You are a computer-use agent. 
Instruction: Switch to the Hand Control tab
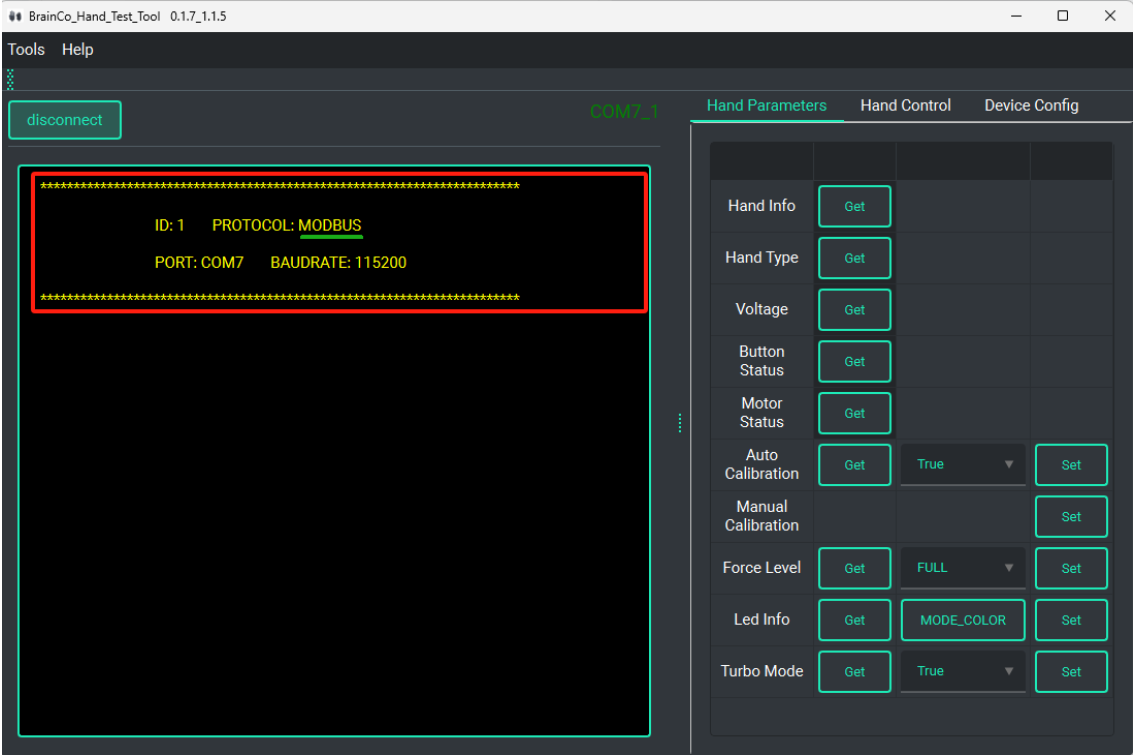tap(905, 106)
